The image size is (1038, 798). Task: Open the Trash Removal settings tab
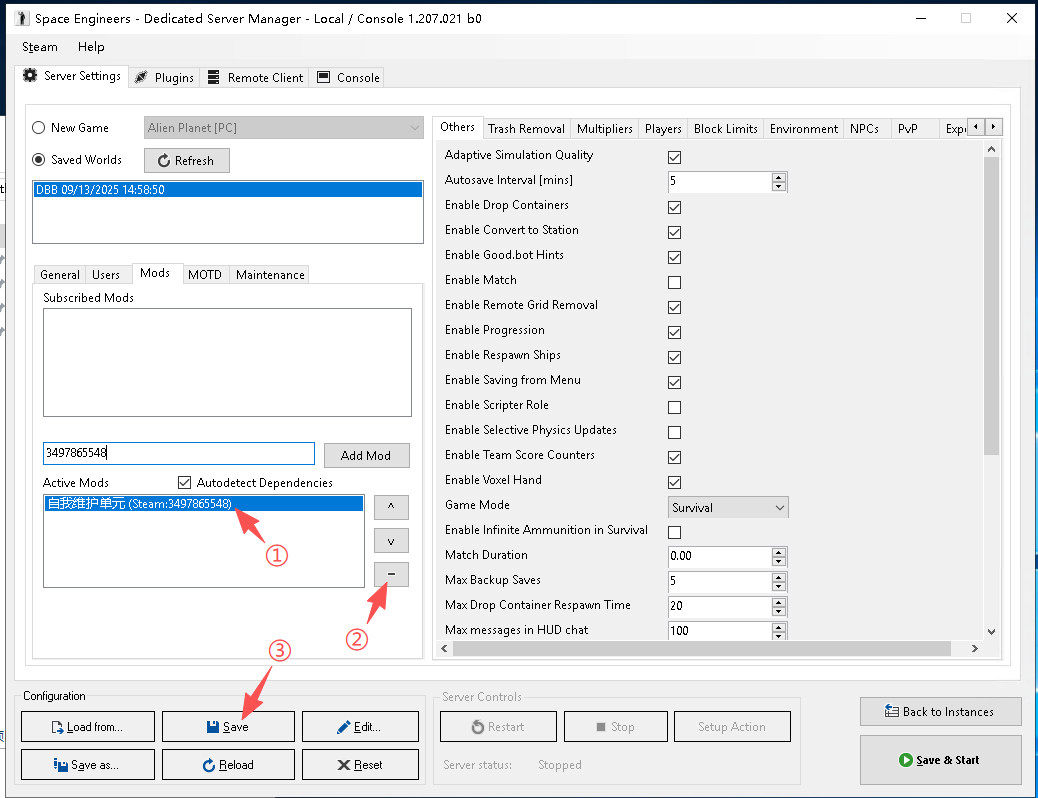tap(526, 129)
